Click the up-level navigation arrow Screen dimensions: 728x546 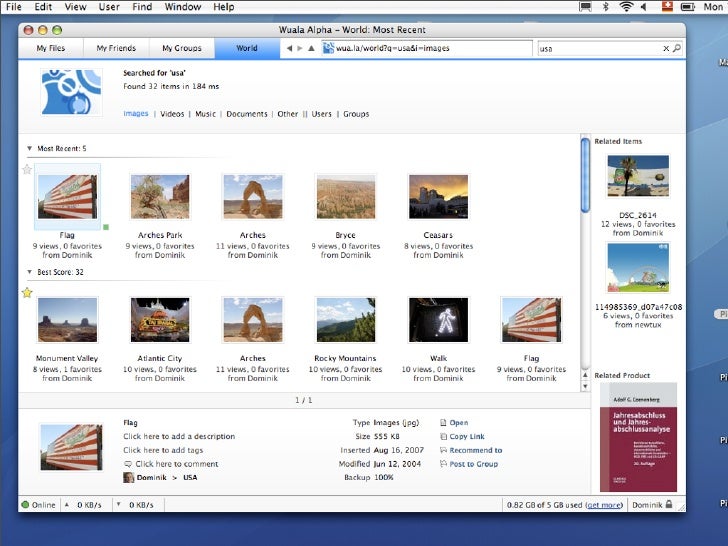[311, 48]
